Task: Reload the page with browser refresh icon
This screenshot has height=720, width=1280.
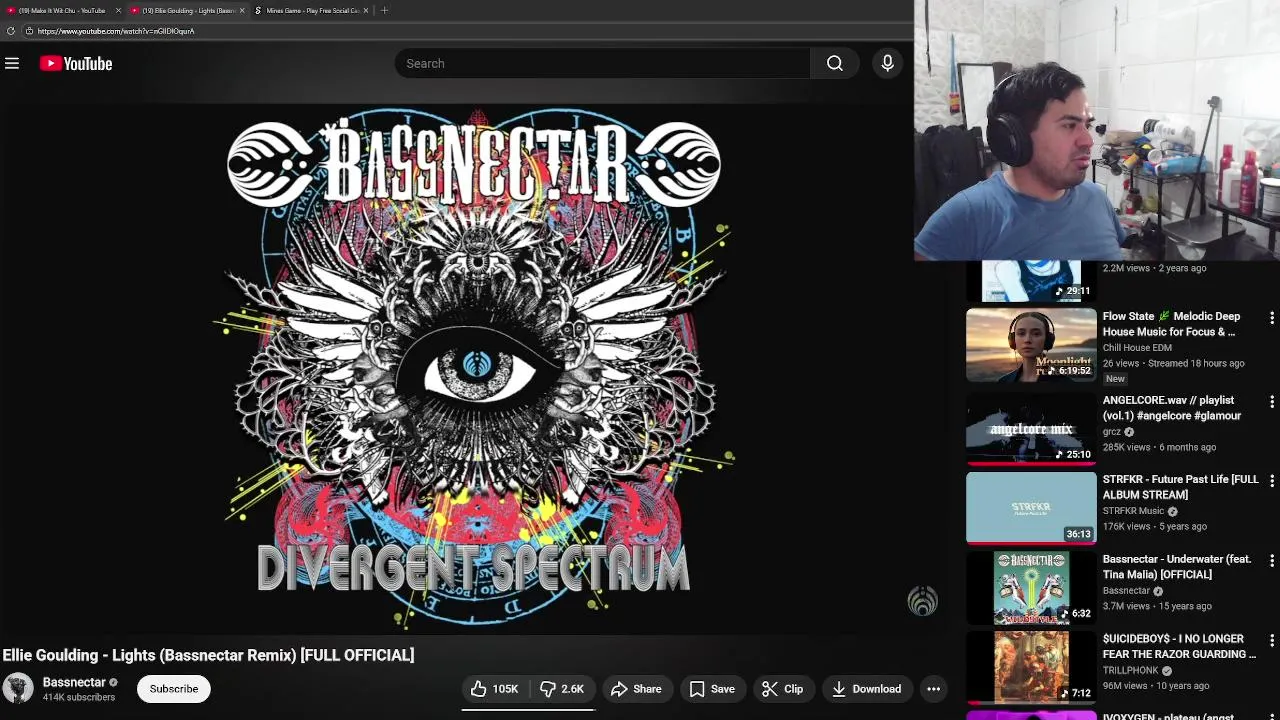Action: click(x=11, y=31)
